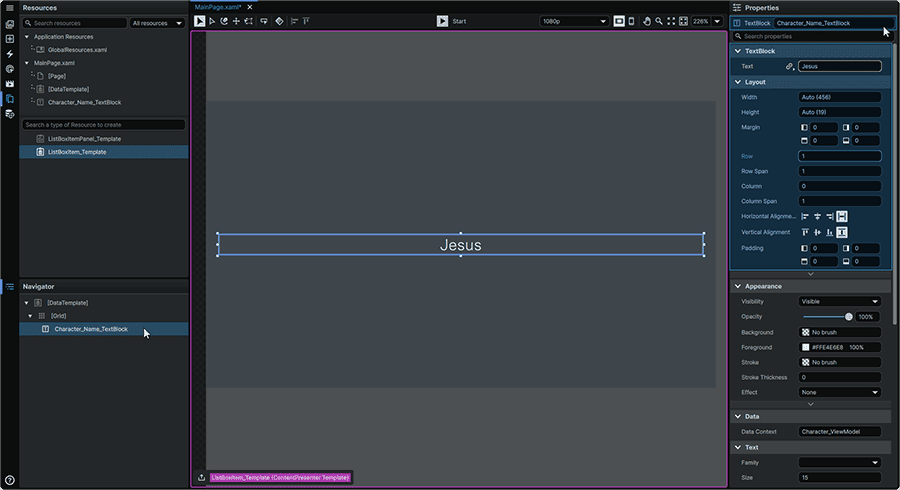The height and width of the screenshot is (490, 900).
Task: Switch to landscape screen orientation
Action: 619,21
